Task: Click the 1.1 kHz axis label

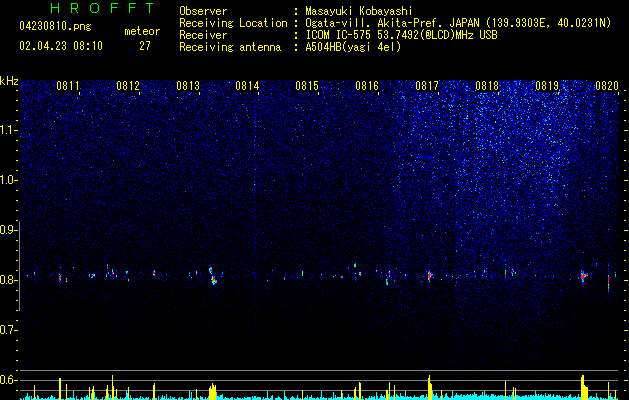Action: [8, 130]
